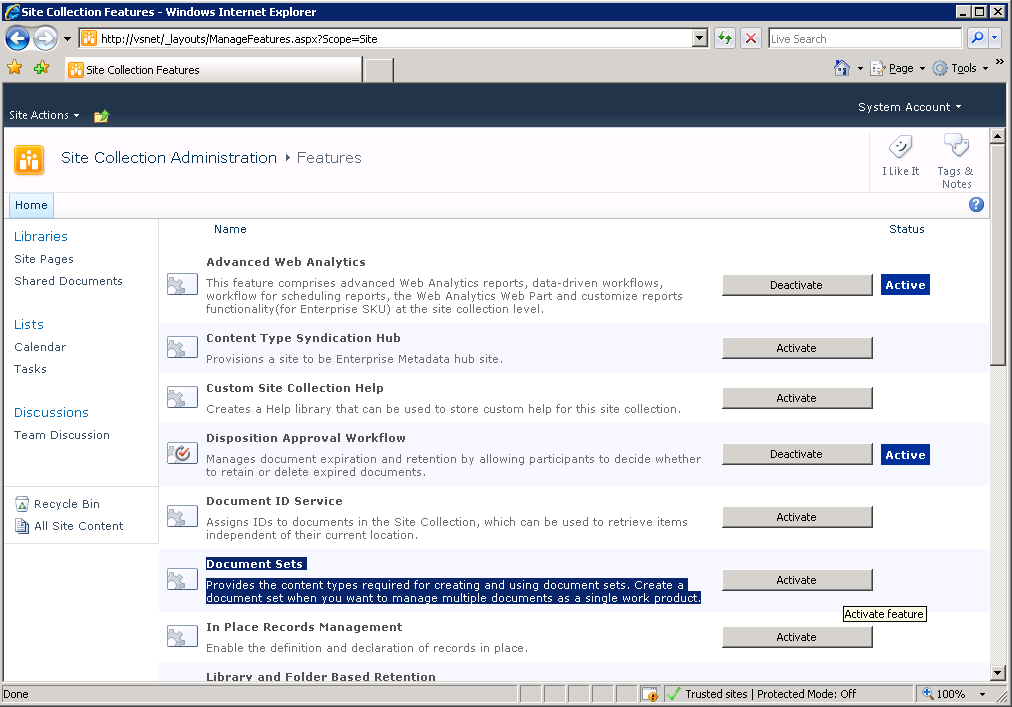
Task: Expand the System Account menu
Action: [909, 107]
